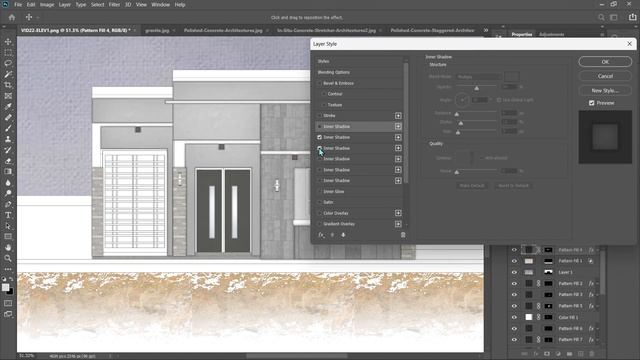The width and height of the screenshot is (640, 360).
Task: Select the Eraser tool
Action: pos(8,161)
